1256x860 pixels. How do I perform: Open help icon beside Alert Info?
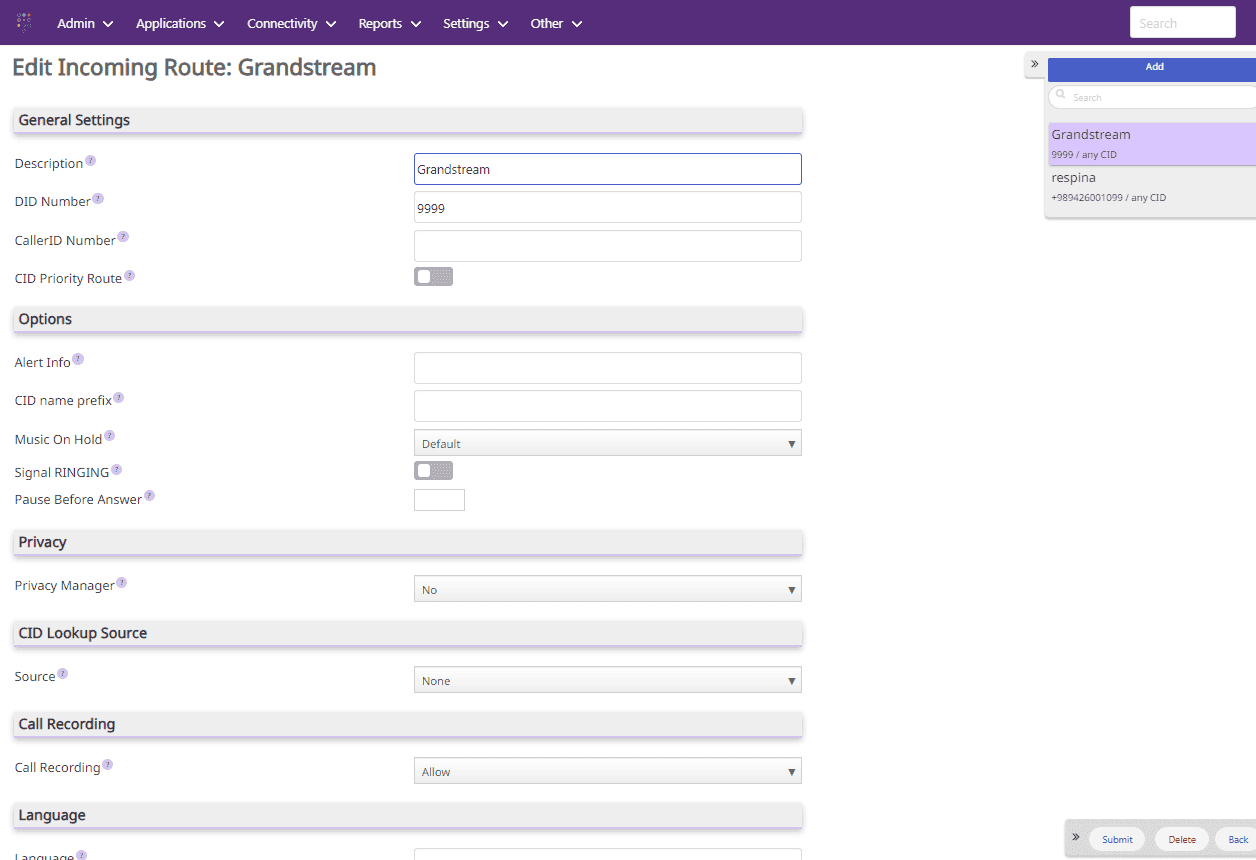click(x=78, y=359)
